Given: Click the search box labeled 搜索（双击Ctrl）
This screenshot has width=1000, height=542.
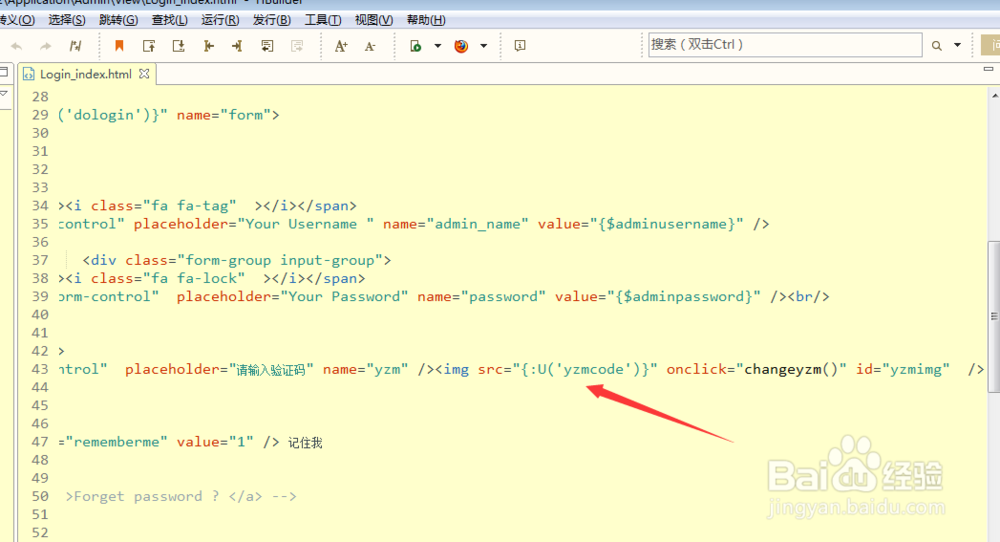Looking at the screenshot, I should 785,45.
